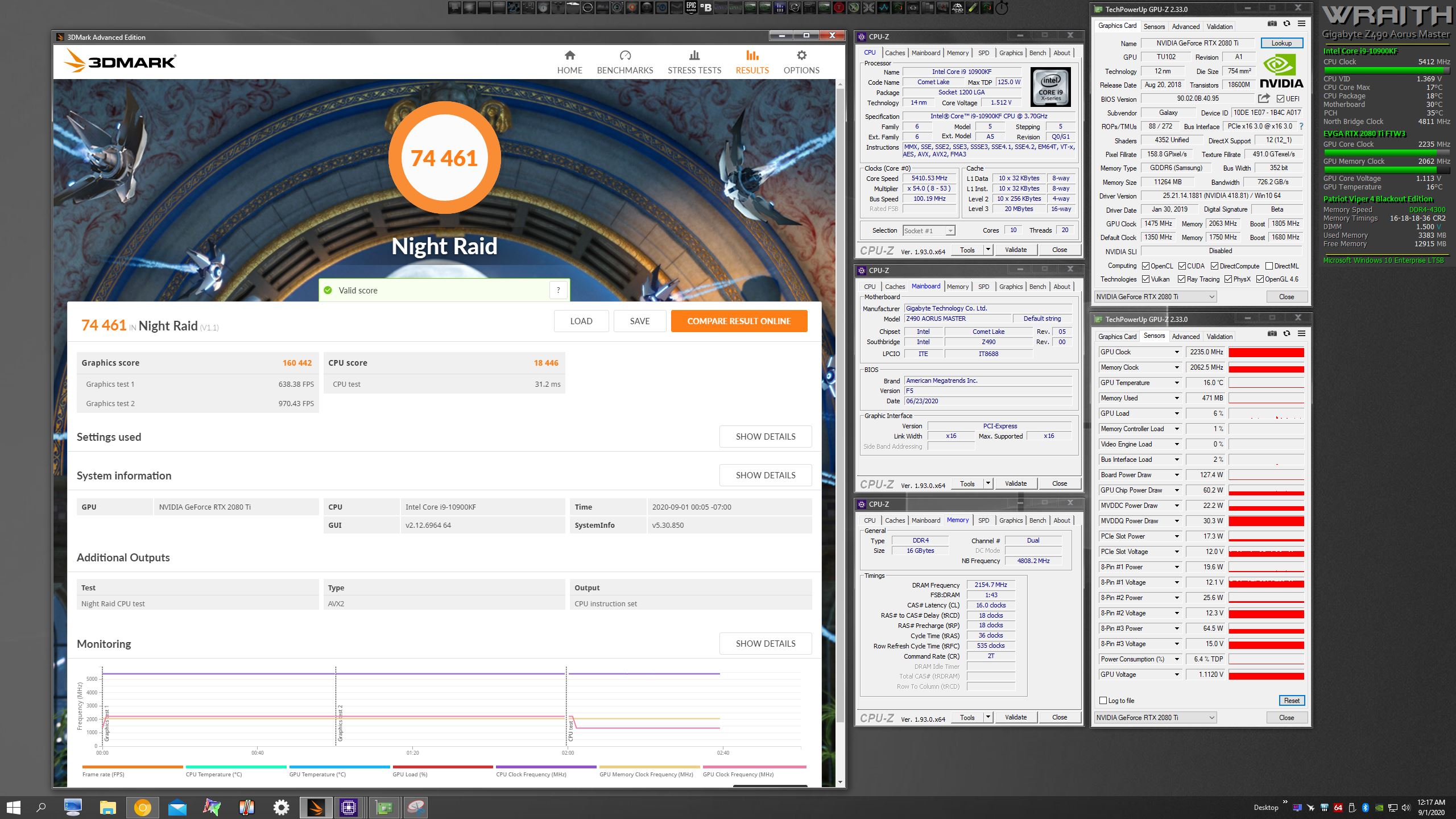Click the camera icon in GPU-Z Sensors window

tap(1272, 333)
